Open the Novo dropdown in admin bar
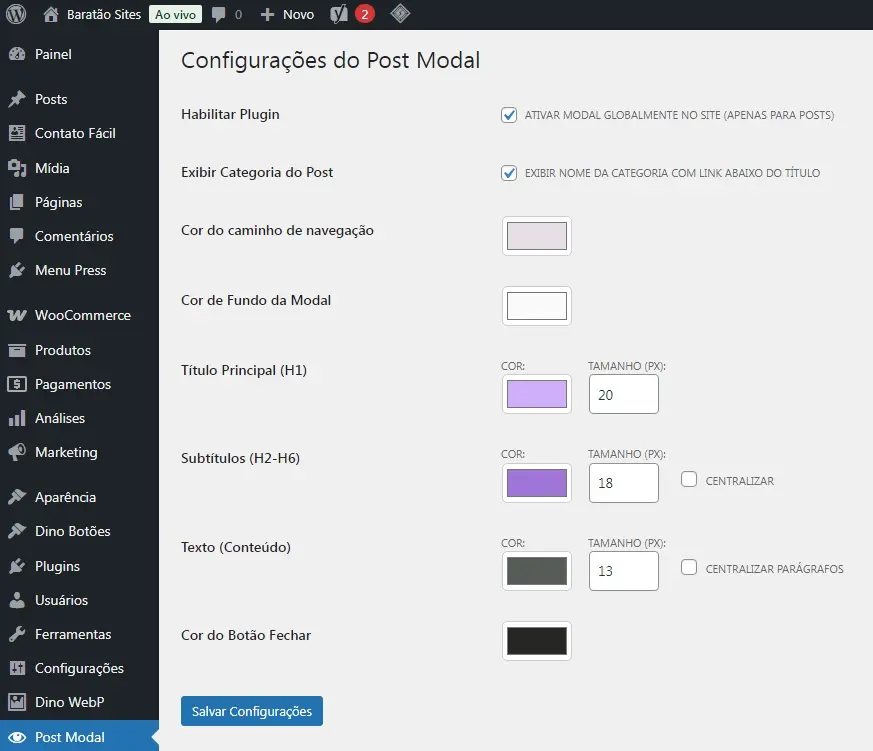 click(x=287, y=14)
